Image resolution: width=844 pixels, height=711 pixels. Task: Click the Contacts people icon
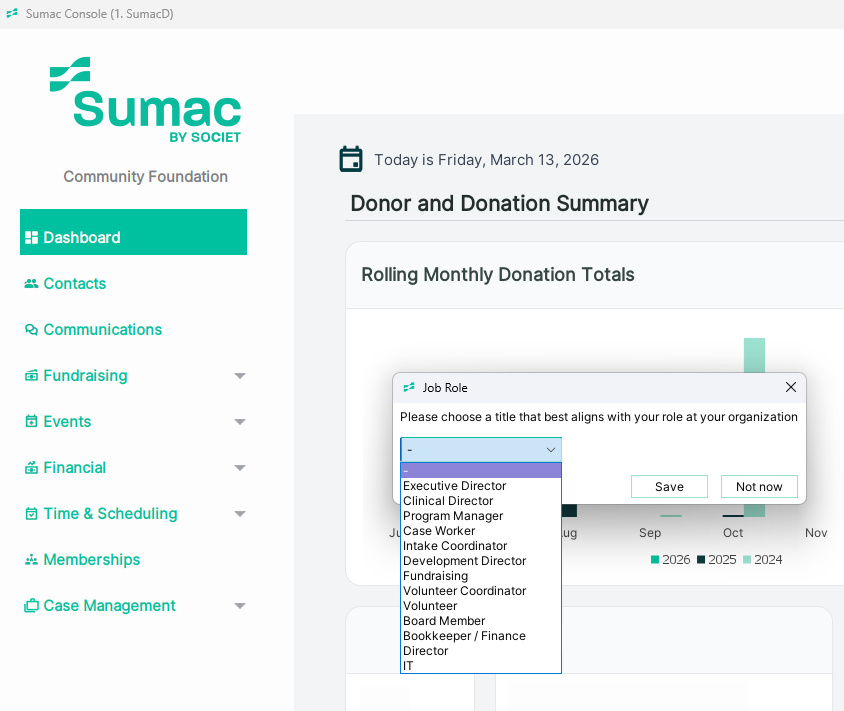tap(31, 284)
